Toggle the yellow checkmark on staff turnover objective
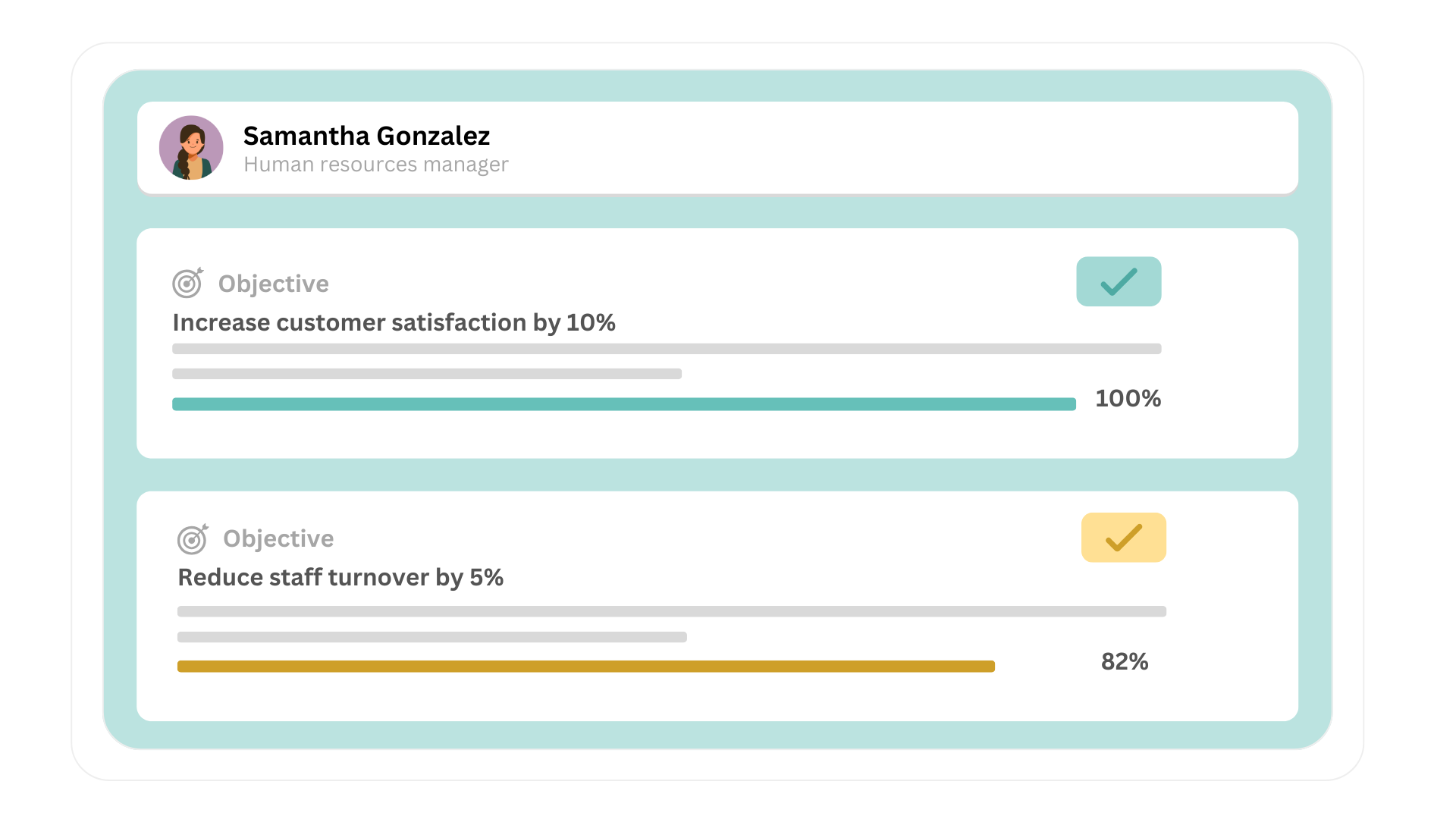Image resolution: width=1456 pixels, height=819 pixels. pos(1123,538)
